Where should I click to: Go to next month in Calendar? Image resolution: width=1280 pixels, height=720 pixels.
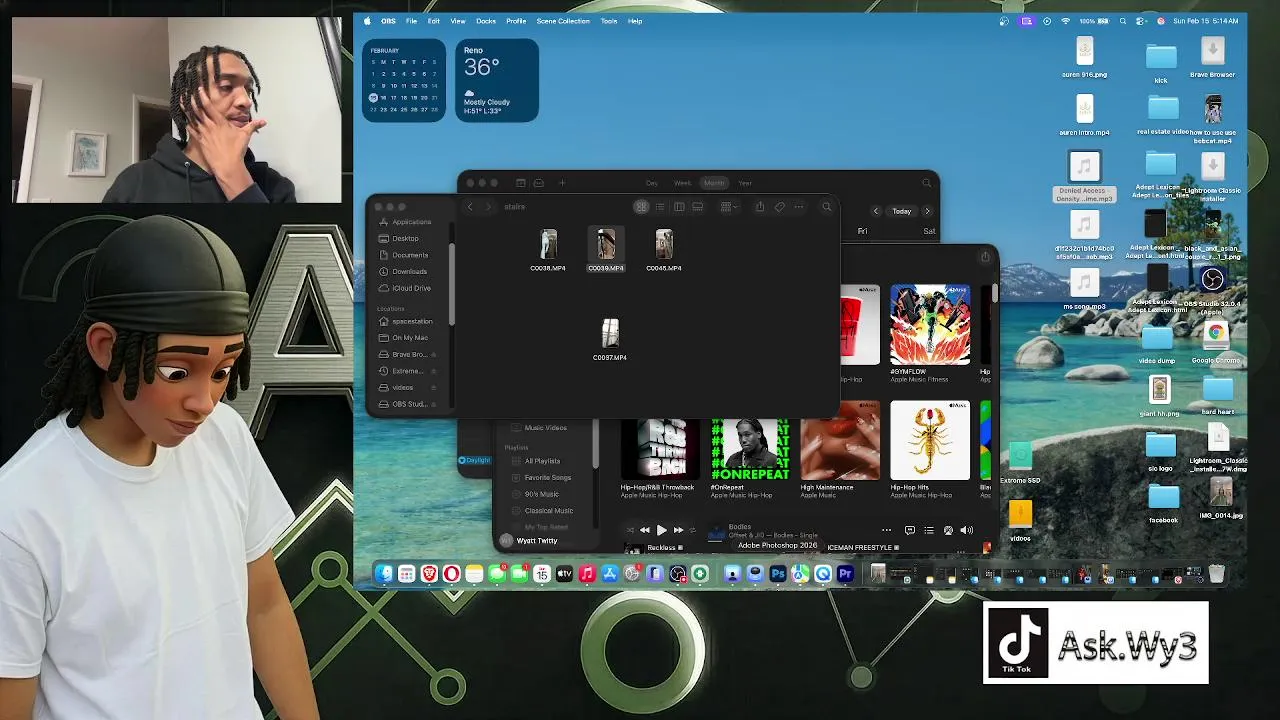point(927,211)
